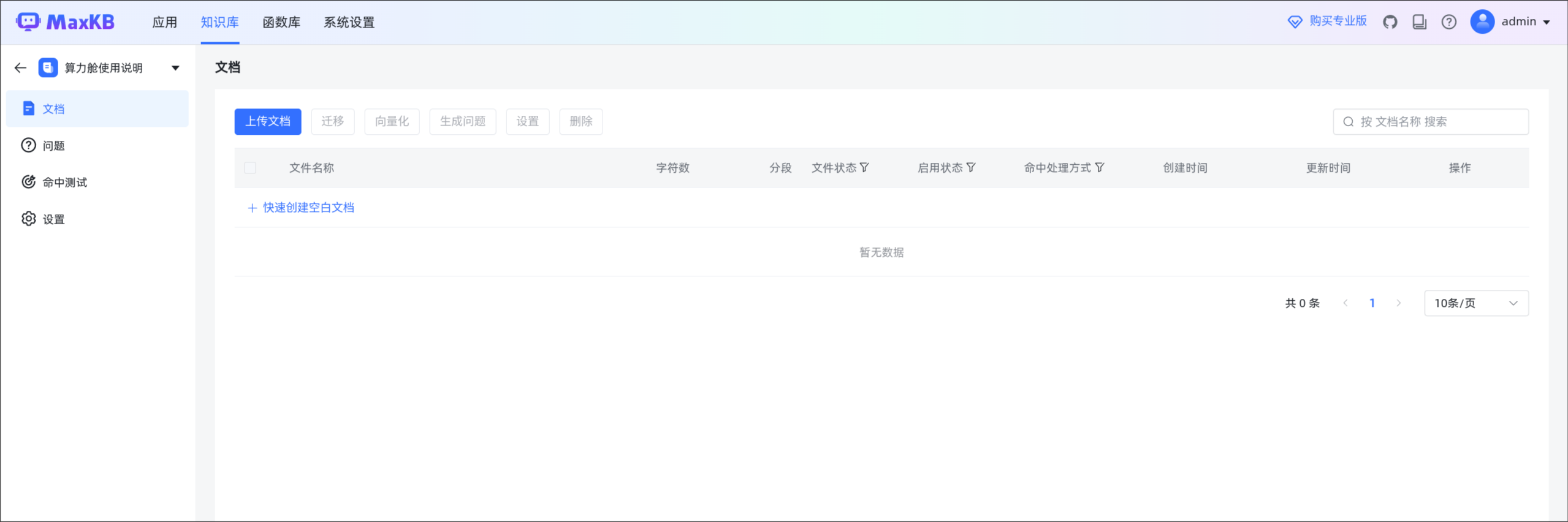Open the 函数库 top menu
Viewport: 1568px width, 522px height.
pos(281,22)
